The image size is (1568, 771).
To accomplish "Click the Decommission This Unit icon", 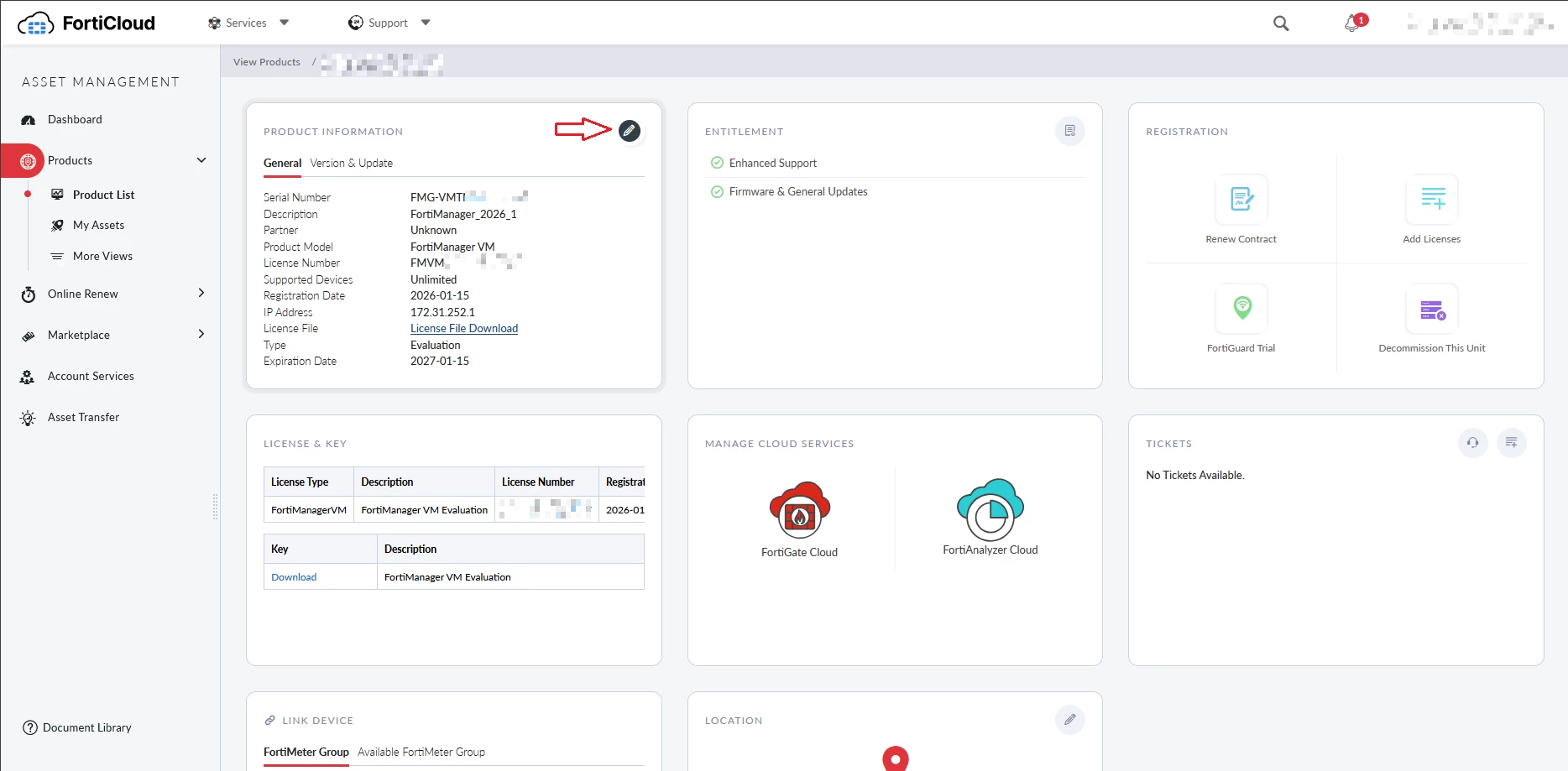I will pos(1432,308).
